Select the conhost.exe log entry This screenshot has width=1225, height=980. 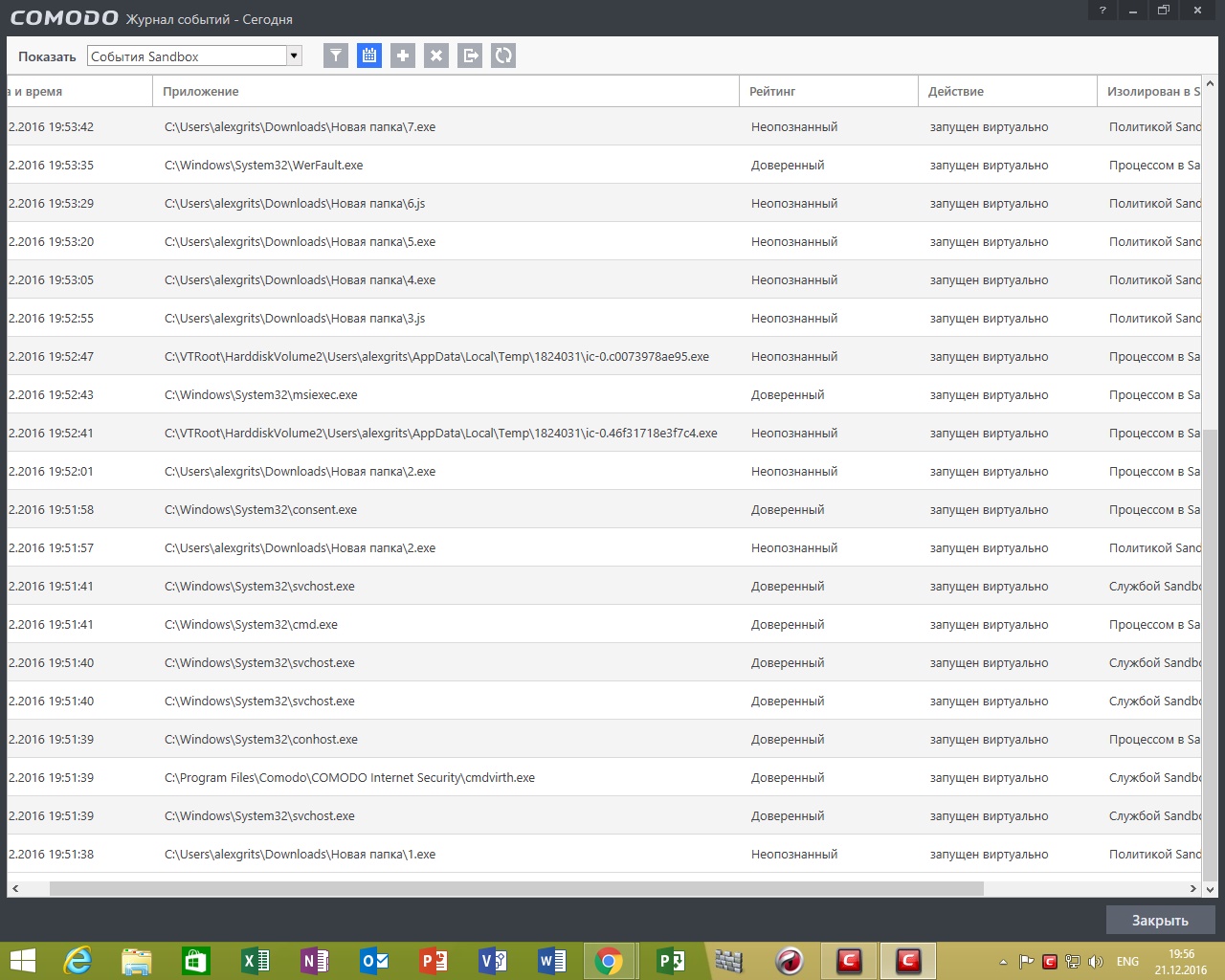click(604, 739)
